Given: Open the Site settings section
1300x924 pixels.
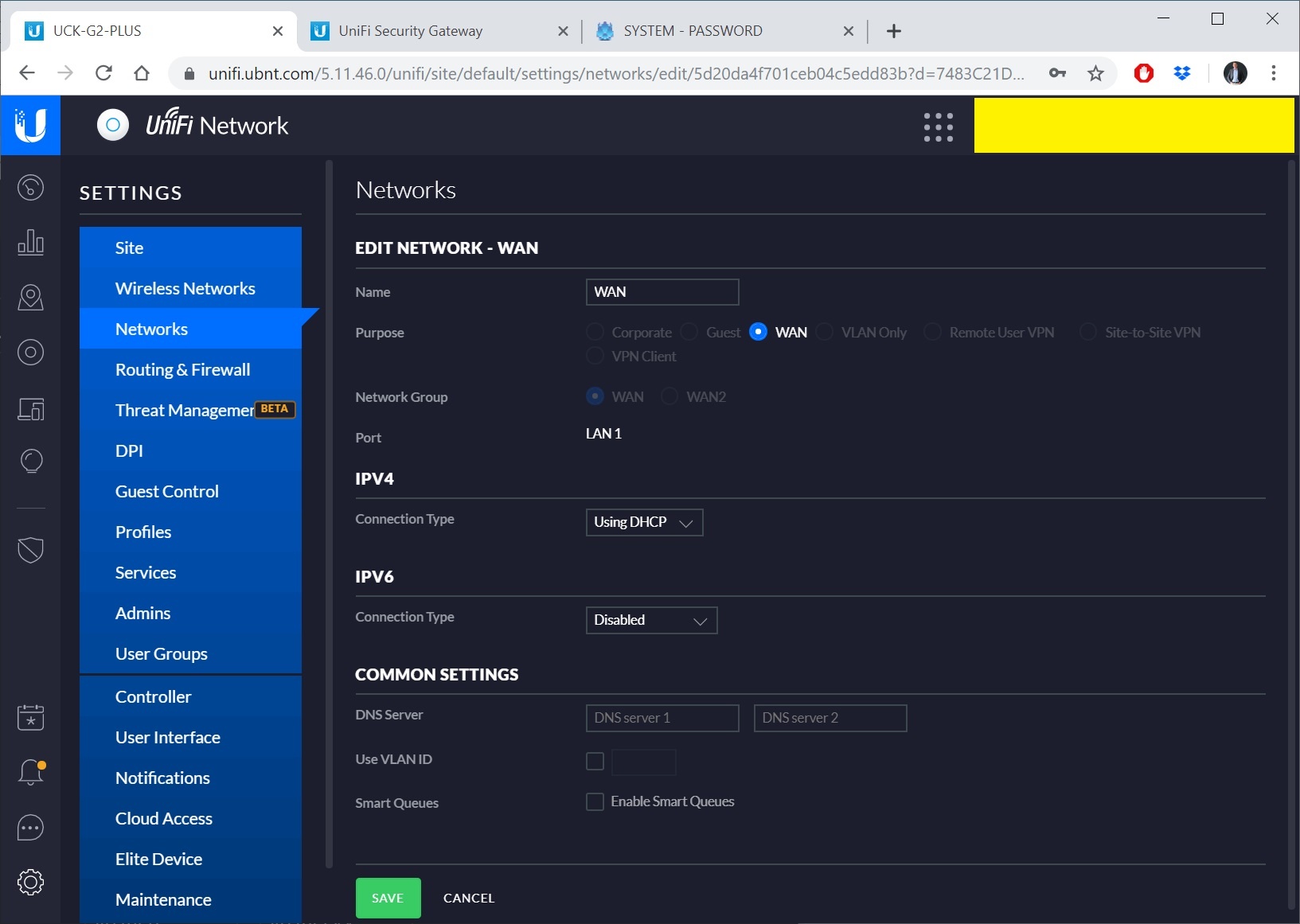Looking at the screenshot, I should click(190, 248).
